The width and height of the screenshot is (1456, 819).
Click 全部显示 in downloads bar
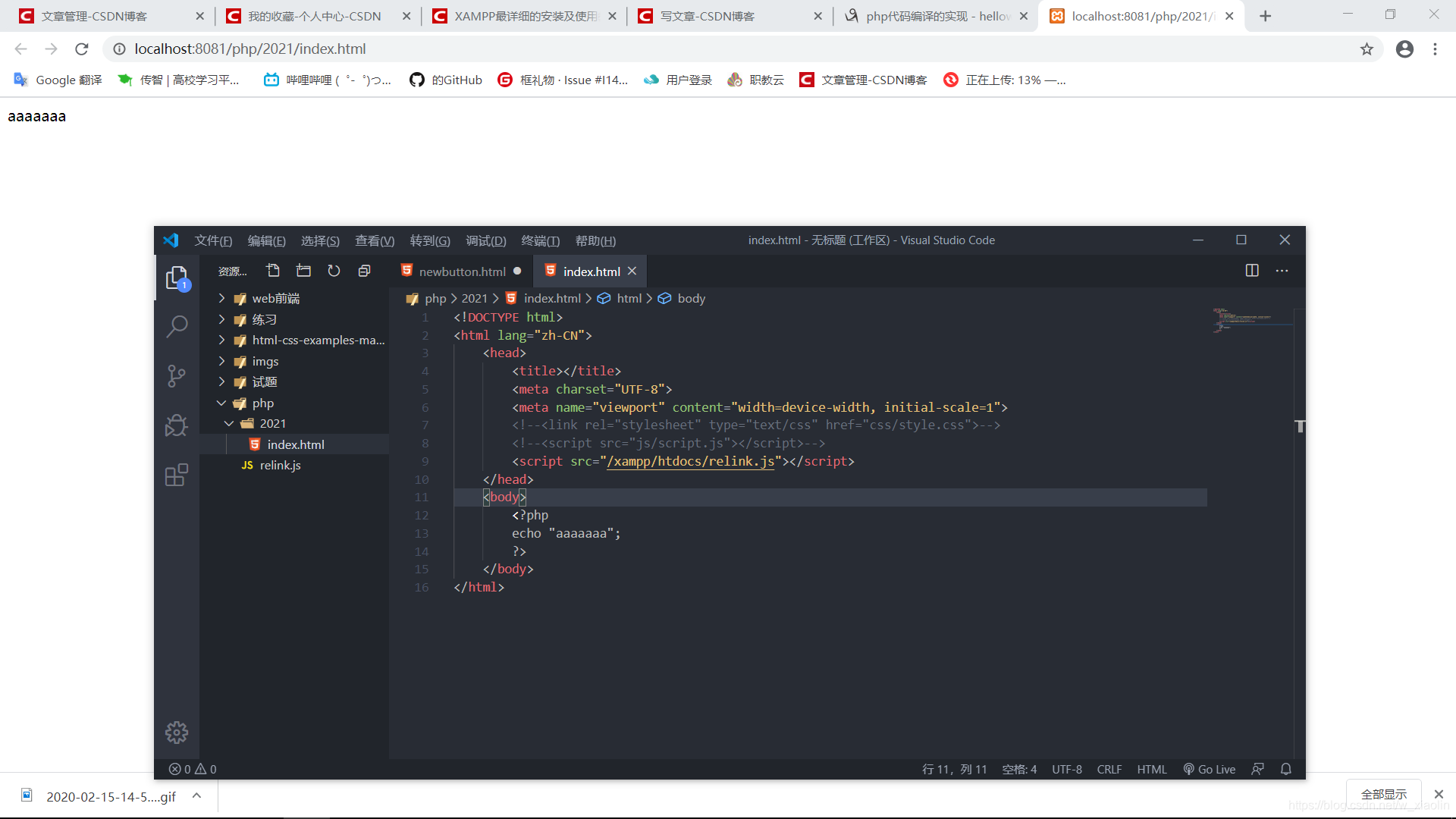(x=1384, y=794)
